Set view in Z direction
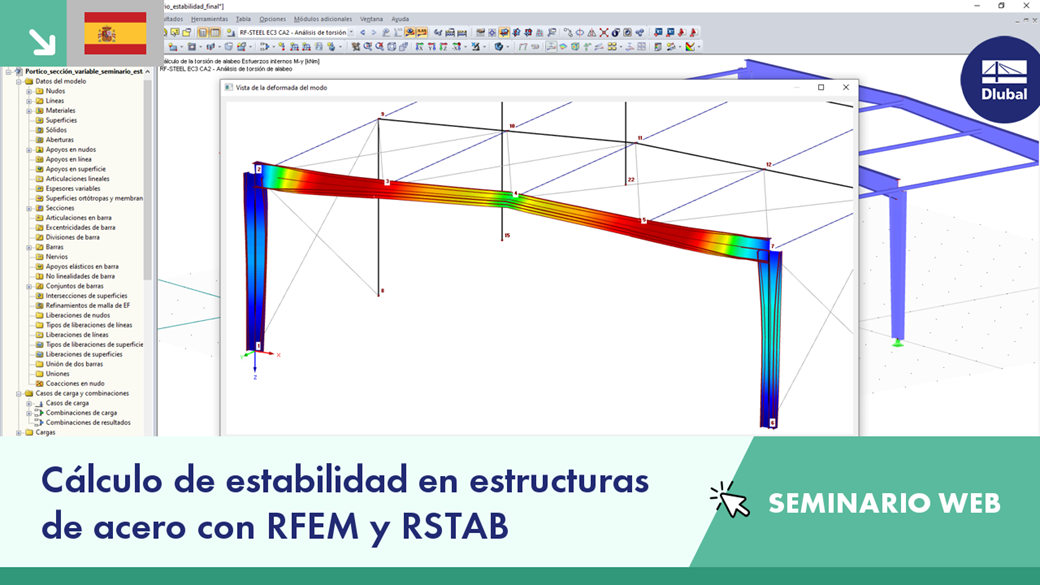This screenshot has width=1040, height=585. [443, 46]
